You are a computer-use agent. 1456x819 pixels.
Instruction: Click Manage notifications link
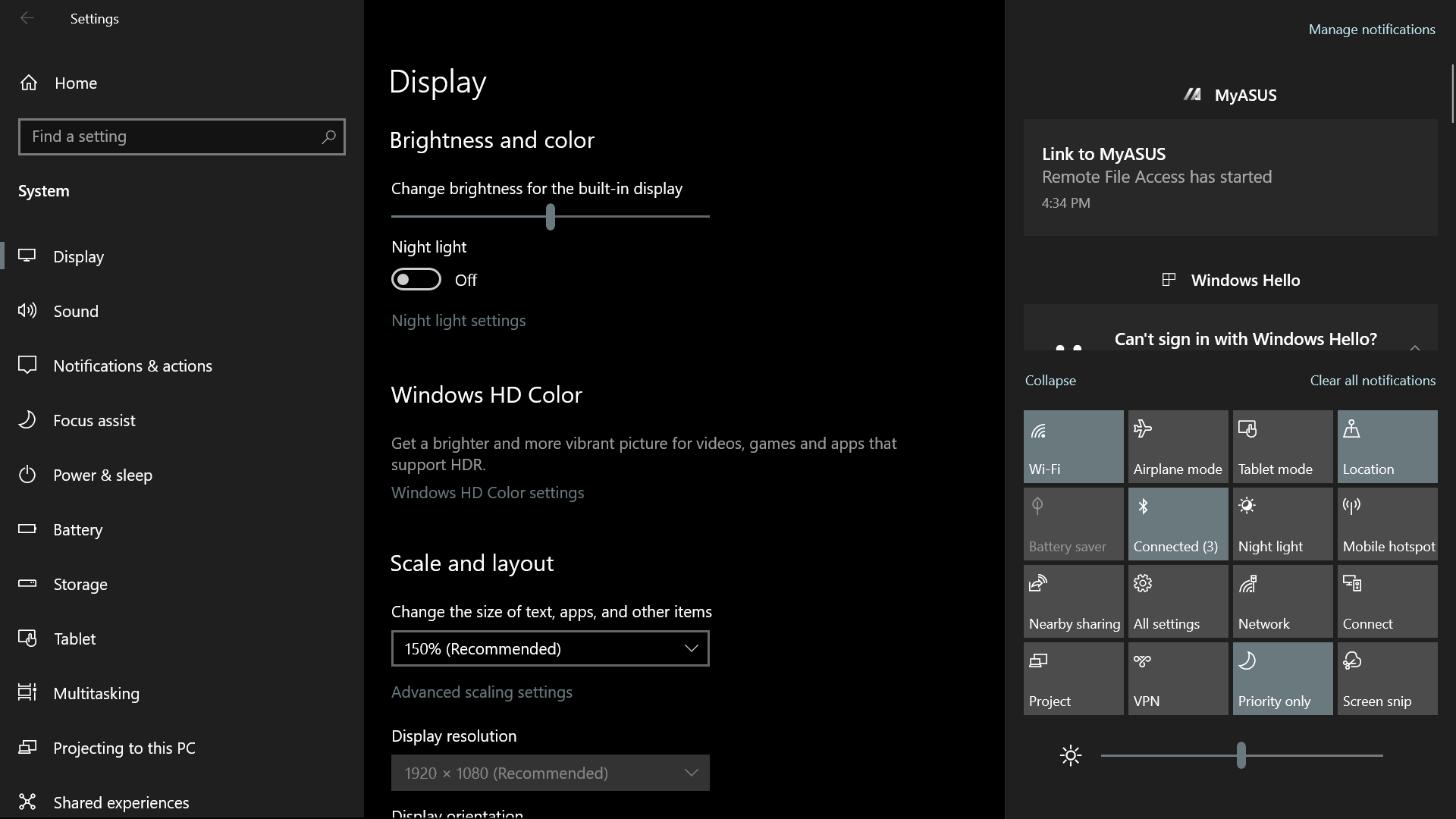pos(1372,30)
